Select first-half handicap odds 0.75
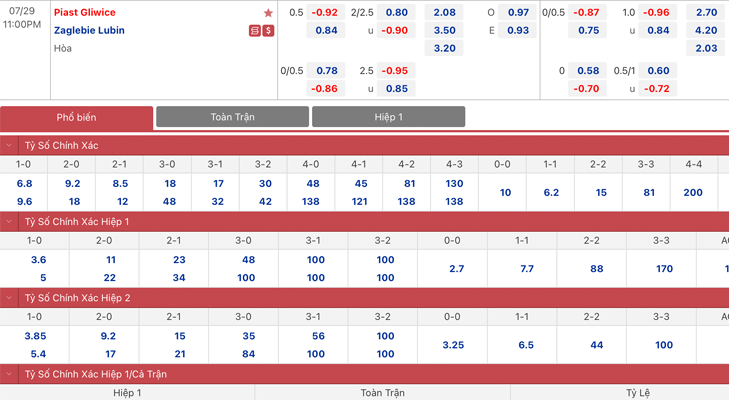Viewport: 729px width, 400px height. tap(587, 31)
